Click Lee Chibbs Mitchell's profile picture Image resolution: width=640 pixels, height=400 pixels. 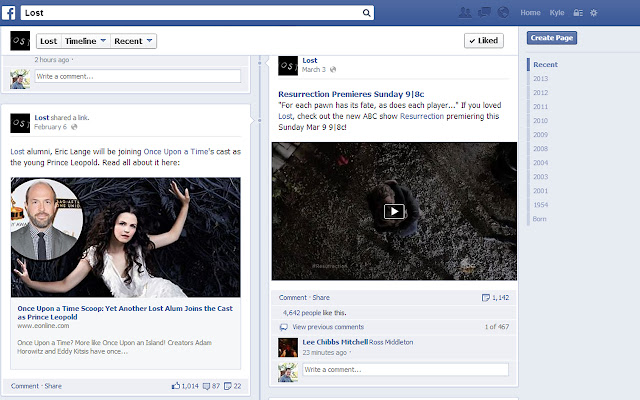[x=288, y=348]
